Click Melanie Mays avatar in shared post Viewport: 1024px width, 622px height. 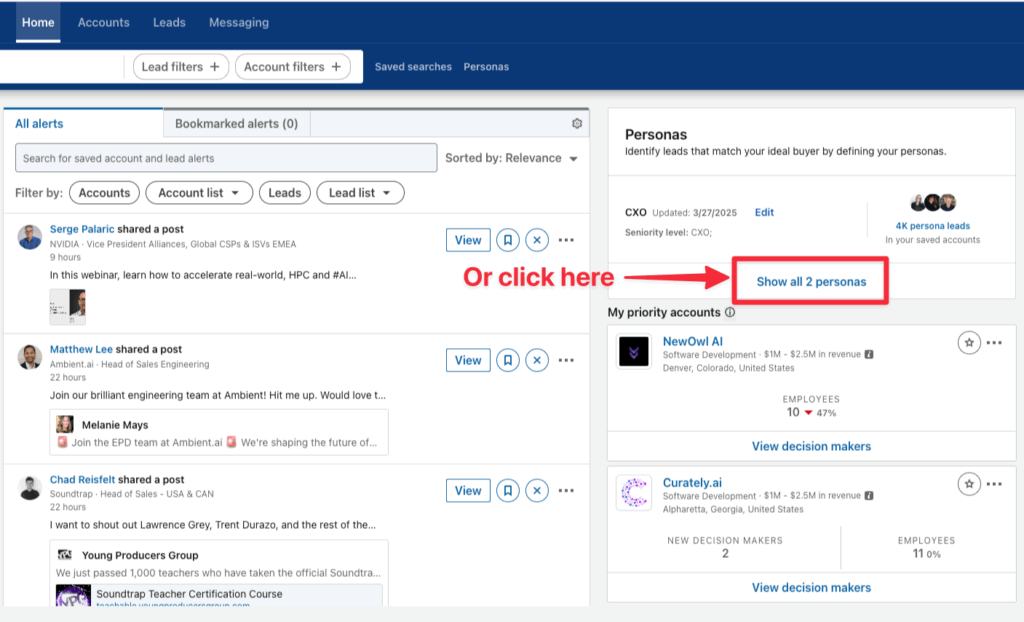pyautogui.click(x=65, y=424)
